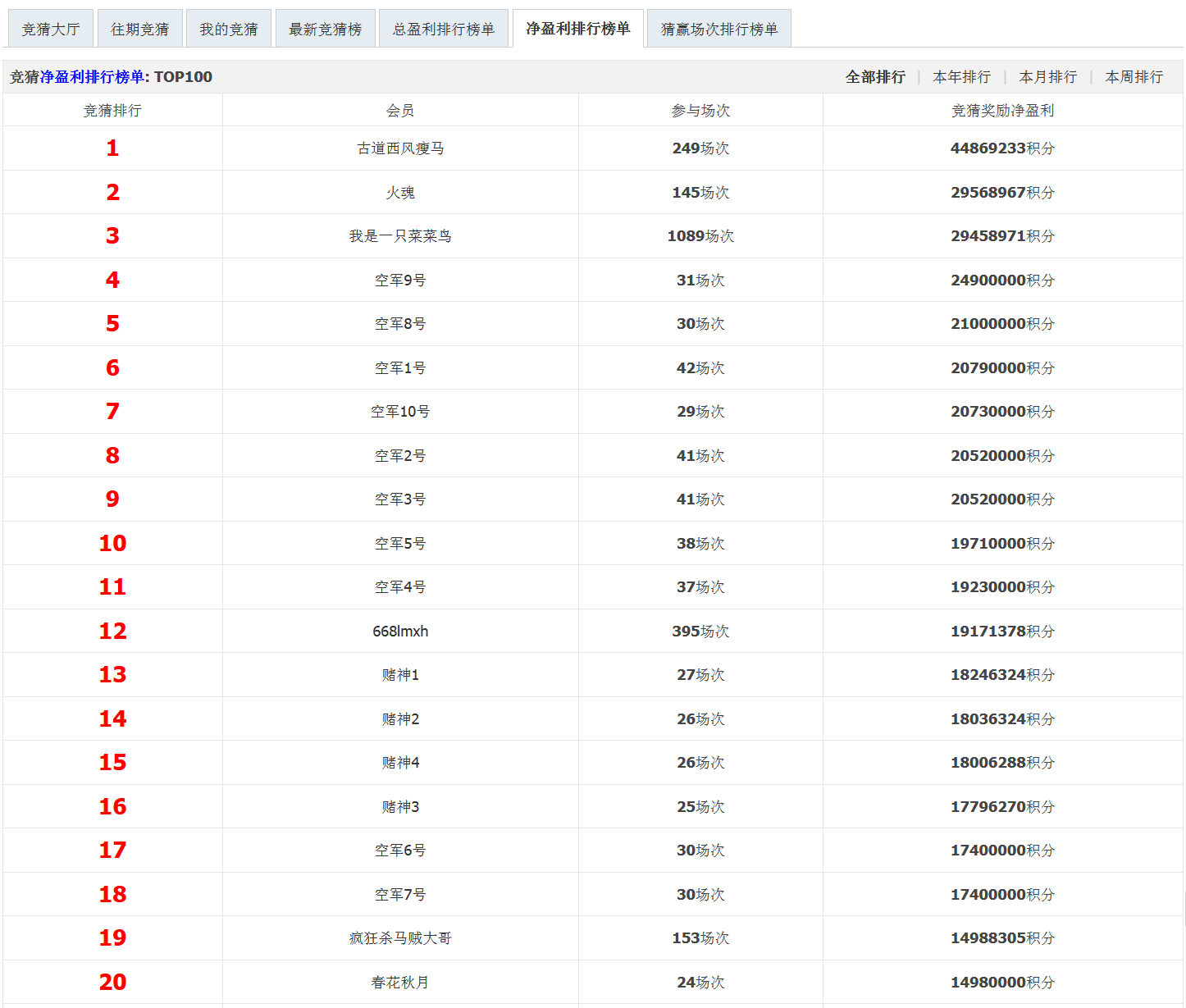Switch to 总盈利排行榜单 tab
This screenshot has height=1008, width=1186.
(444, 30)
